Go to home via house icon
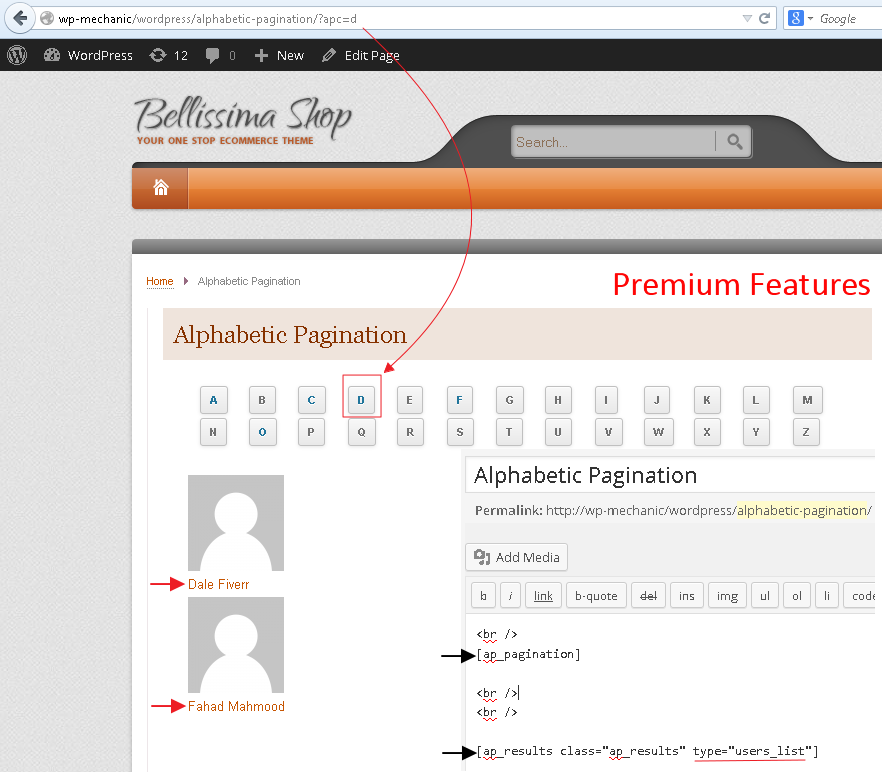Viewport: 882px width, 772px height. [x=161, y=187]
